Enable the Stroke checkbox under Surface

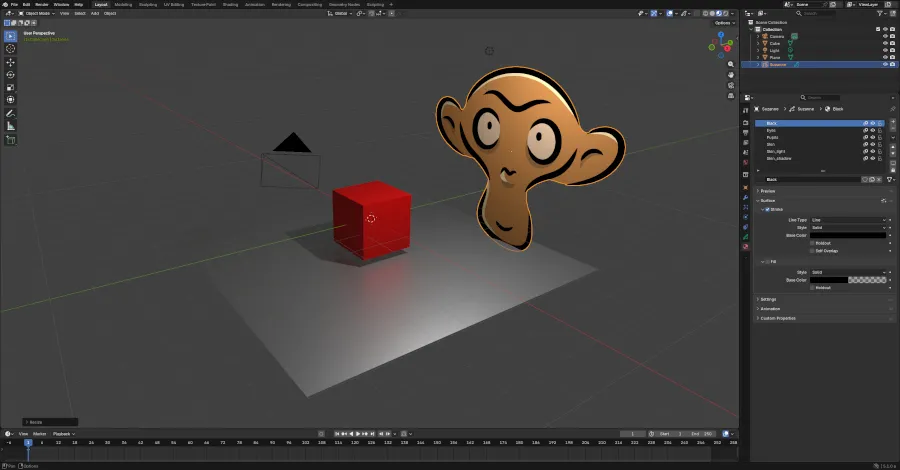click(766, 209)
